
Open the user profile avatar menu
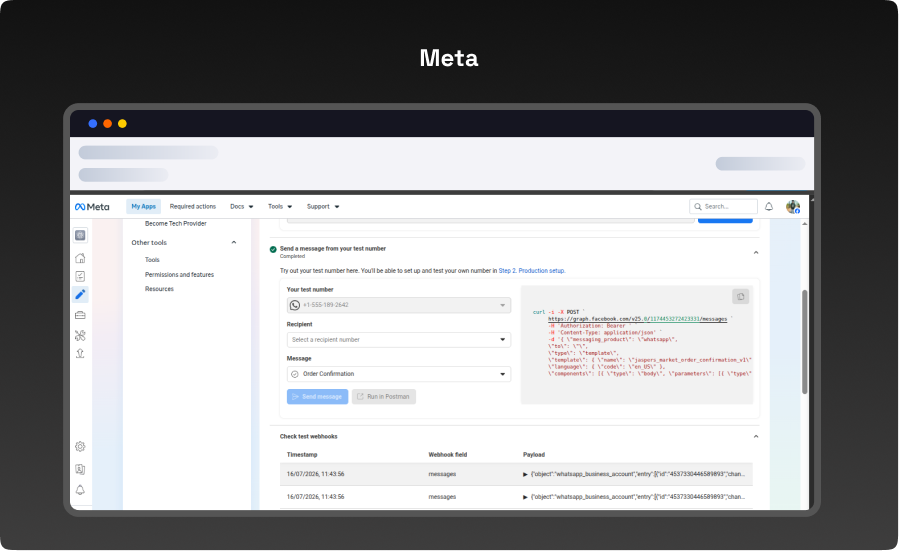tap(793, 207)
